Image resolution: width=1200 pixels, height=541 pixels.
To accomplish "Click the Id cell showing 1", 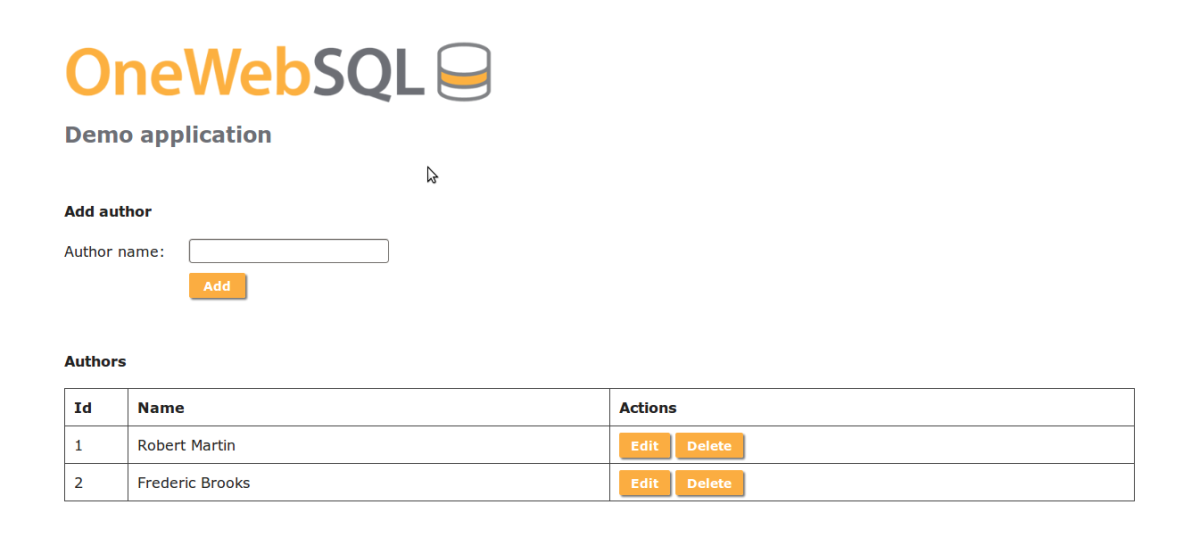I will coord(79,446).
